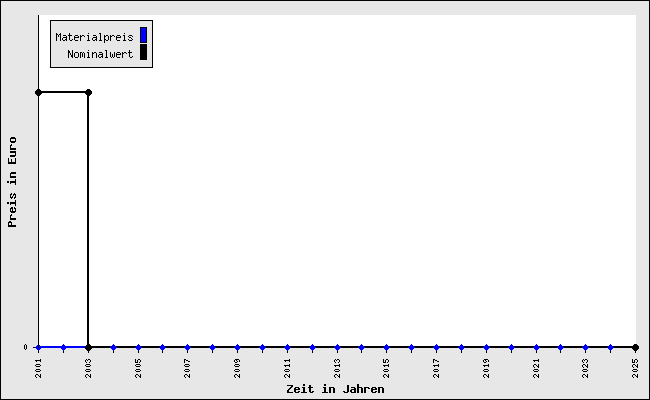Select the Nominalwert legend label

pos(100,54)
